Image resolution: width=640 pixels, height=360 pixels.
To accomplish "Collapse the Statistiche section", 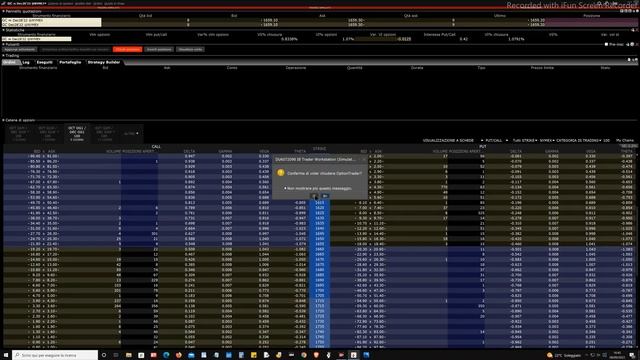I will [x=3, y=30].
